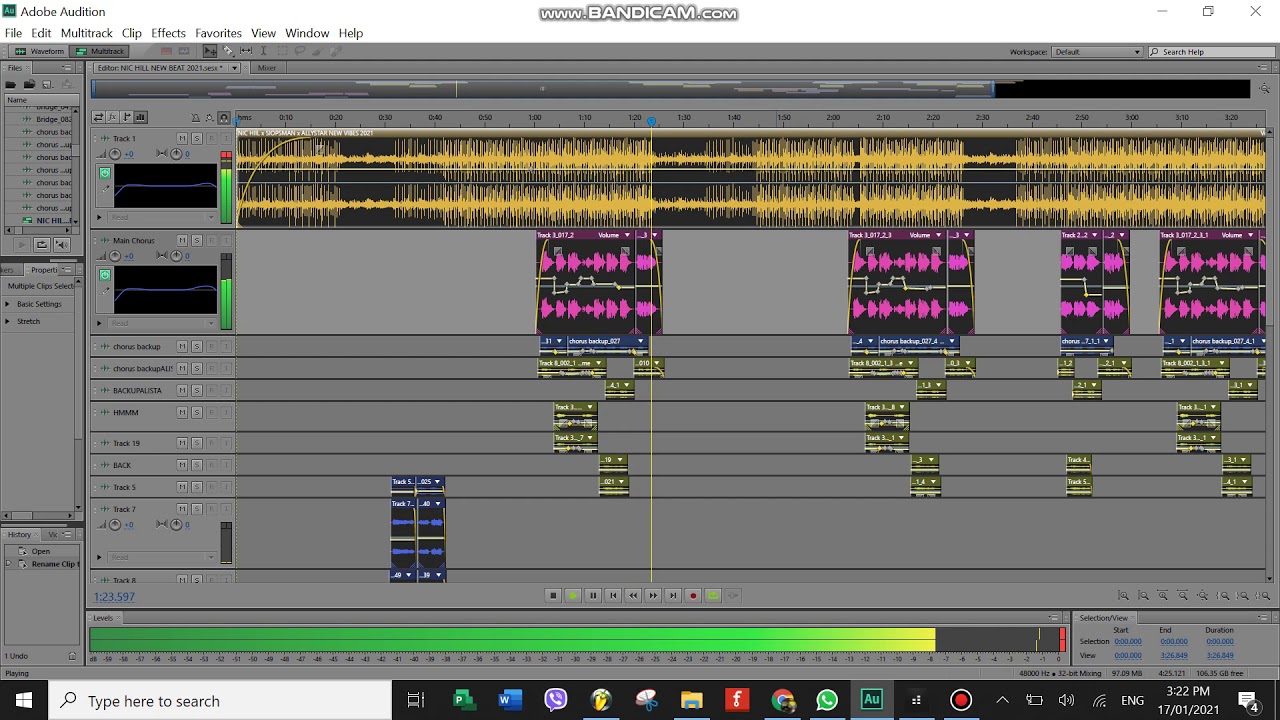1280x720 pixels.
Task: Open the Multitrack menu
Action: point(86,33)
